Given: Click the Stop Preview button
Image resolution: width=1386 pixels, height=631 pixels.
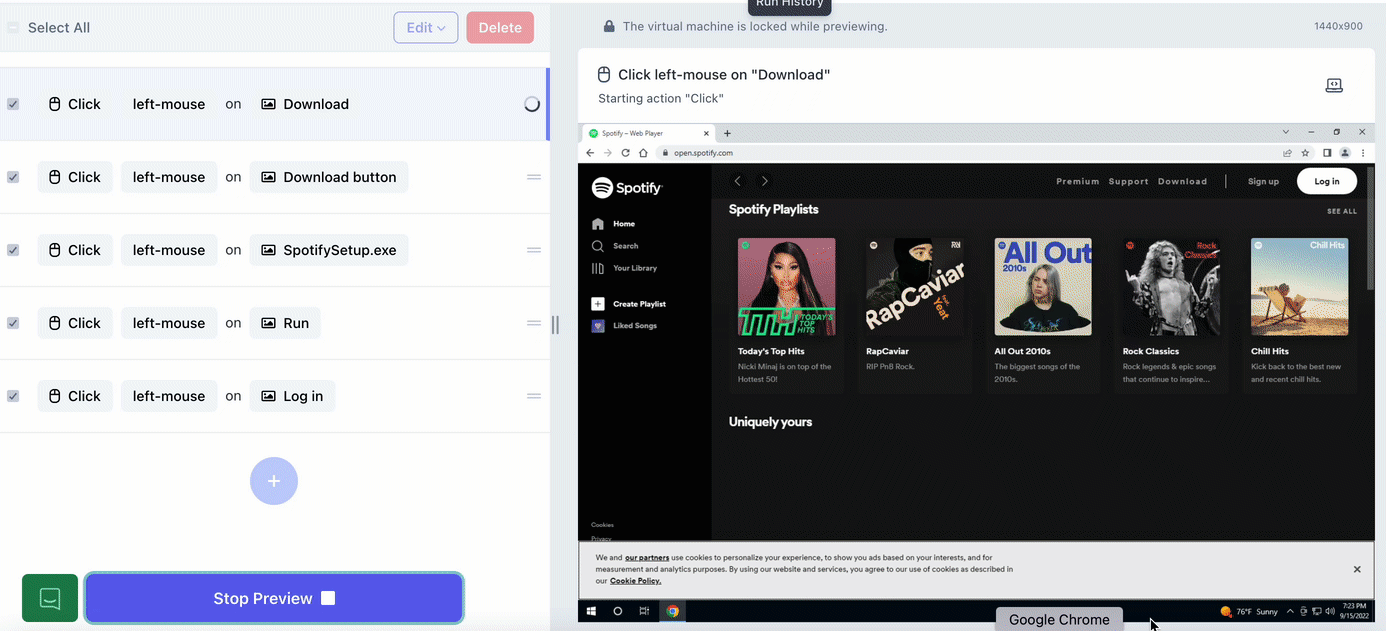Looking at the screenshot, I should click(x=274, y=598).
